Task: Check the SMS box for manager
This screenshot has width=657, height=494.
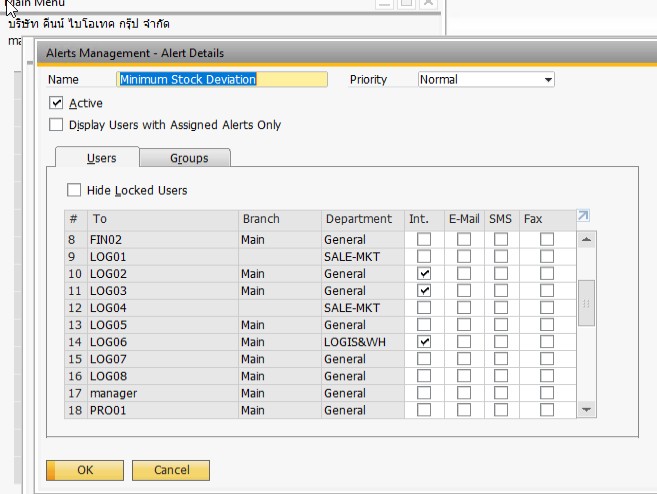Action: click(x=501, y=393)
